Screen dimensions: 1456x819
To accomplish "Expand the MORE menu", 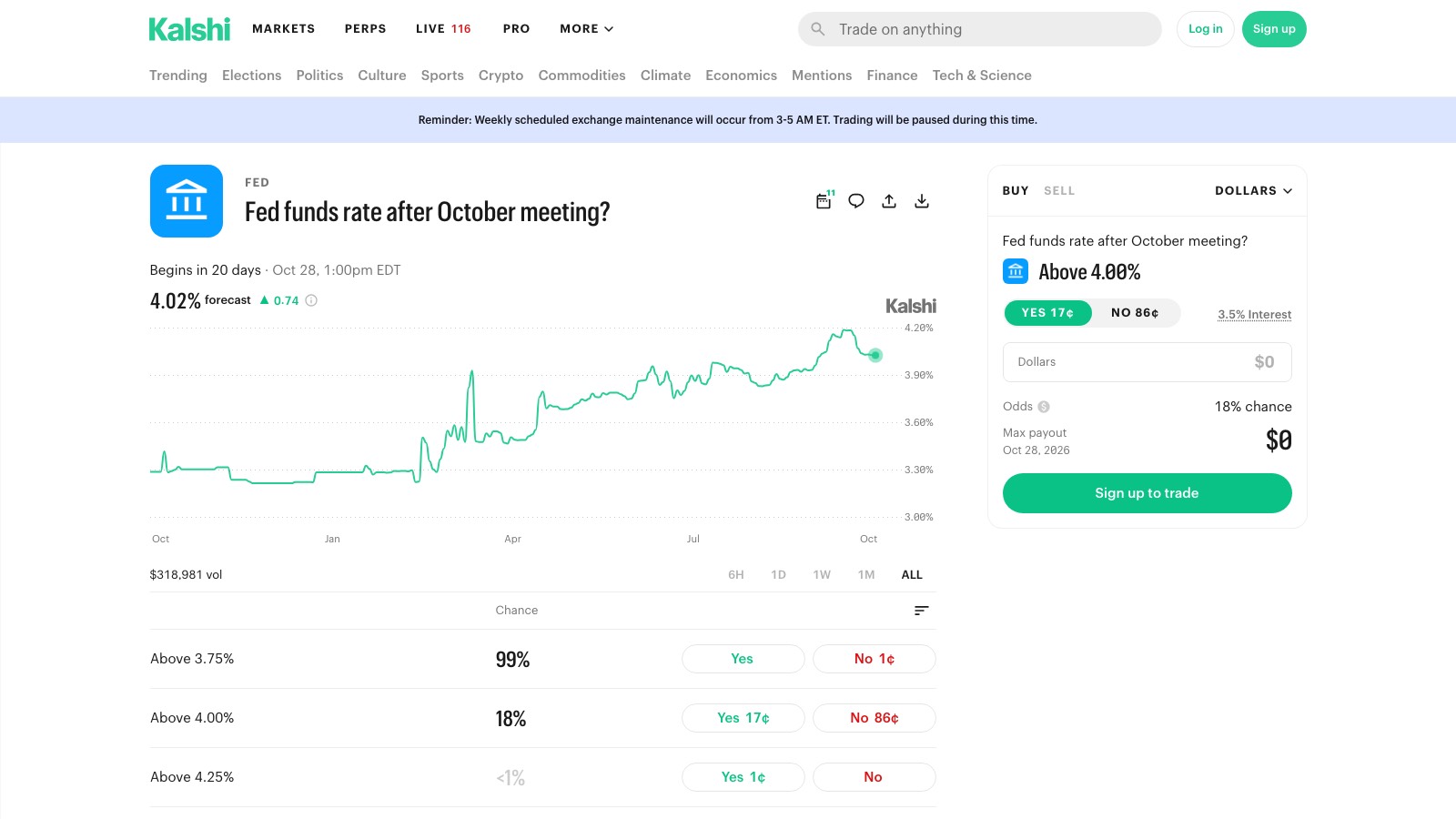I will tap(587, 29).
